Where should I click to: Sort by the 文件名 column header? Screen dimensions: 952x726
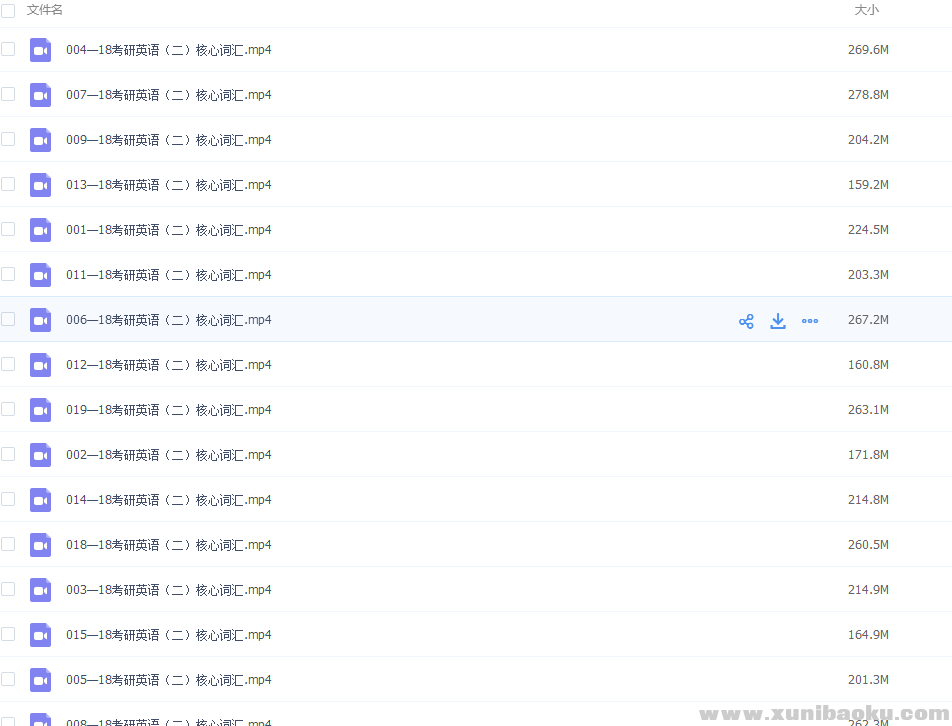coord(45,10)
